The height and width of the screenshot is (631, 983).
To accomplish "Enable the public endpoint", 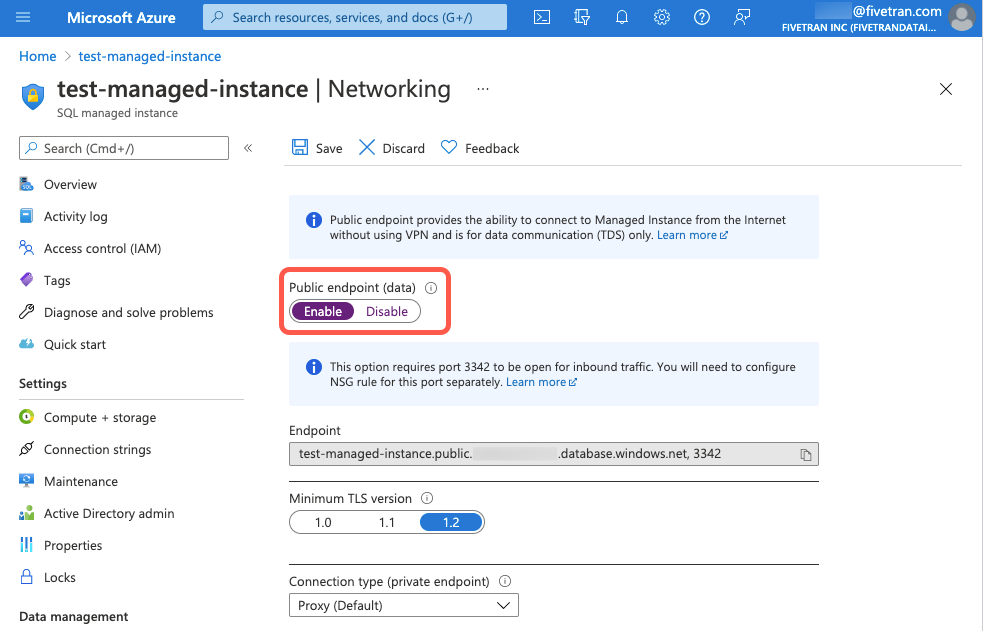I will tap(323, 311).
